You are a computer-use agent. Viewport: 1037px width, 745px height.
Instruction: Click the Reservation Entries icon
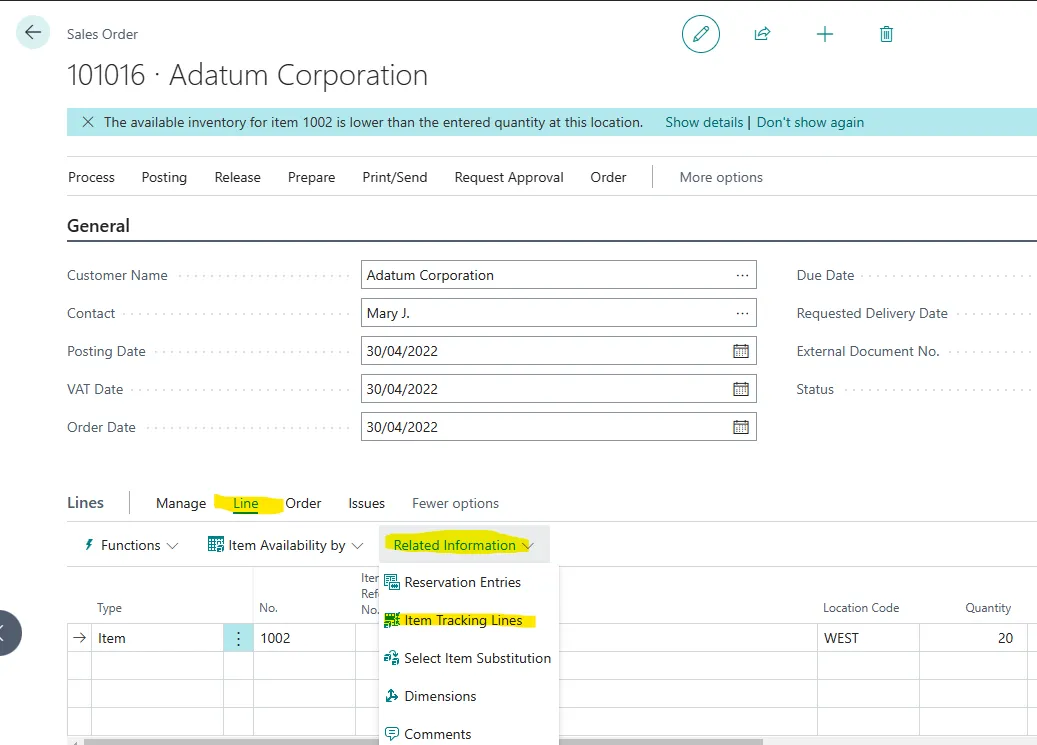click(x=392, y=582)
